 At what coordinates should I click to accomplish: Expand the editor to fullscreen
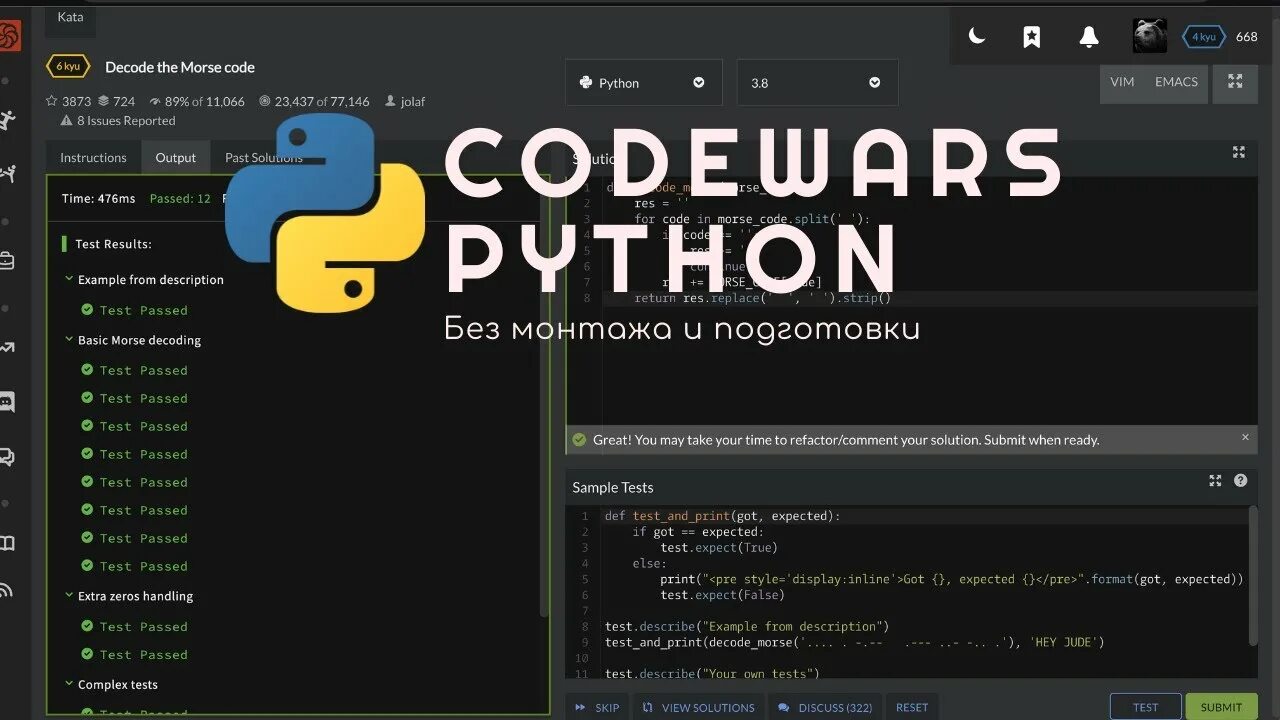[1235, 82]
